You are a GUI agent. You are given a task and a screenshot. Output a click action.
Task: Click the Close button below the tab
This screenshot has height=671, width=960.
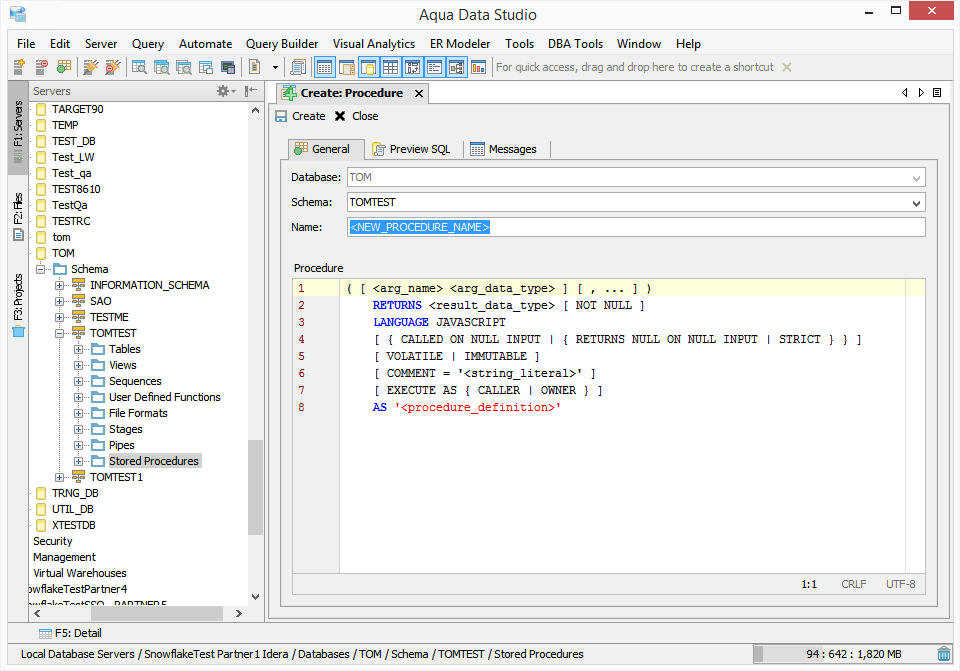pyautogui.click(x=356, y=116)
